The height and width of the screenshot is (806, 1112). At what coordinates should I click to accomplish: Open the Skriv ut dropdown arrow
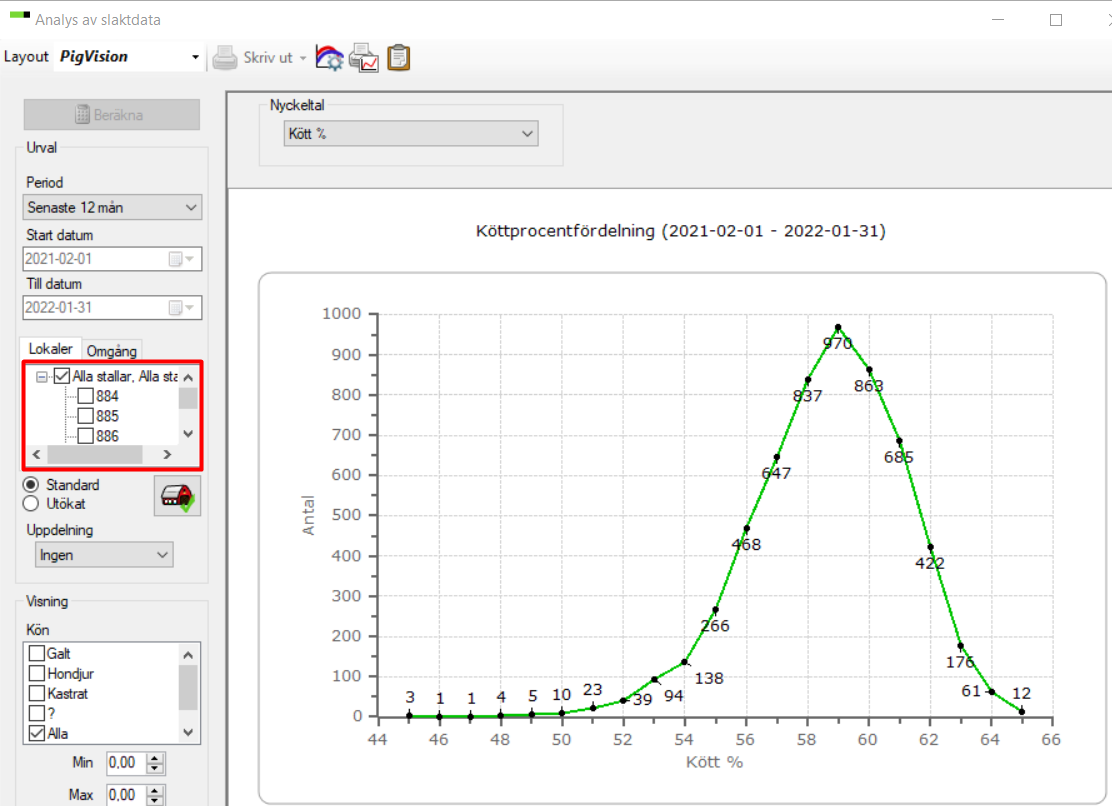[303, 58]
